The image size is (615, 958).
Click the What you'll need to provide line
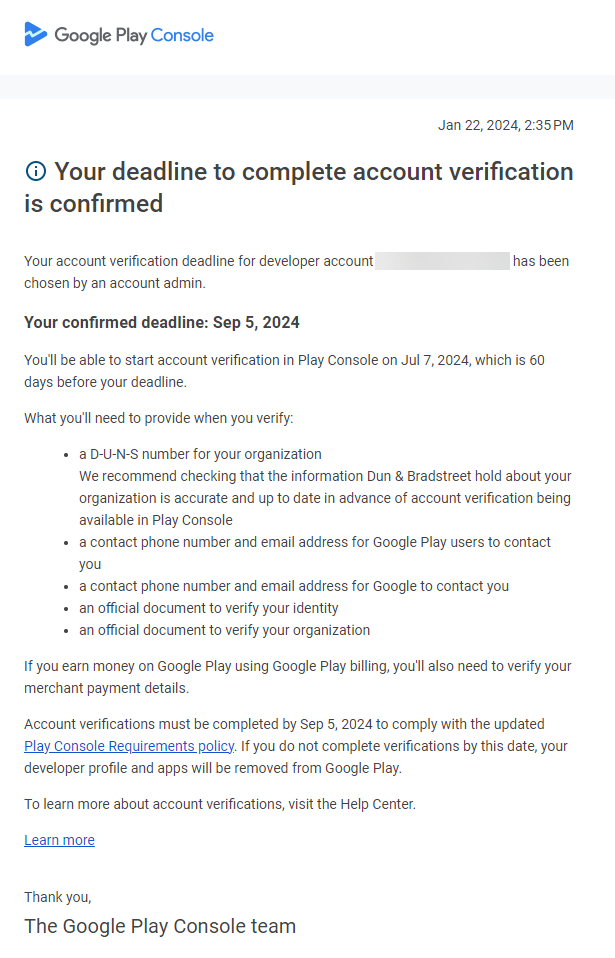tap(158, 418)
